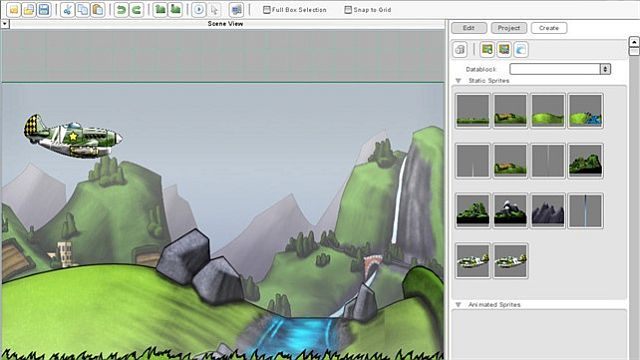This screenshot has height=360, width=640.
Task: Select the bright green hill sprite
Action: [548, 111]
